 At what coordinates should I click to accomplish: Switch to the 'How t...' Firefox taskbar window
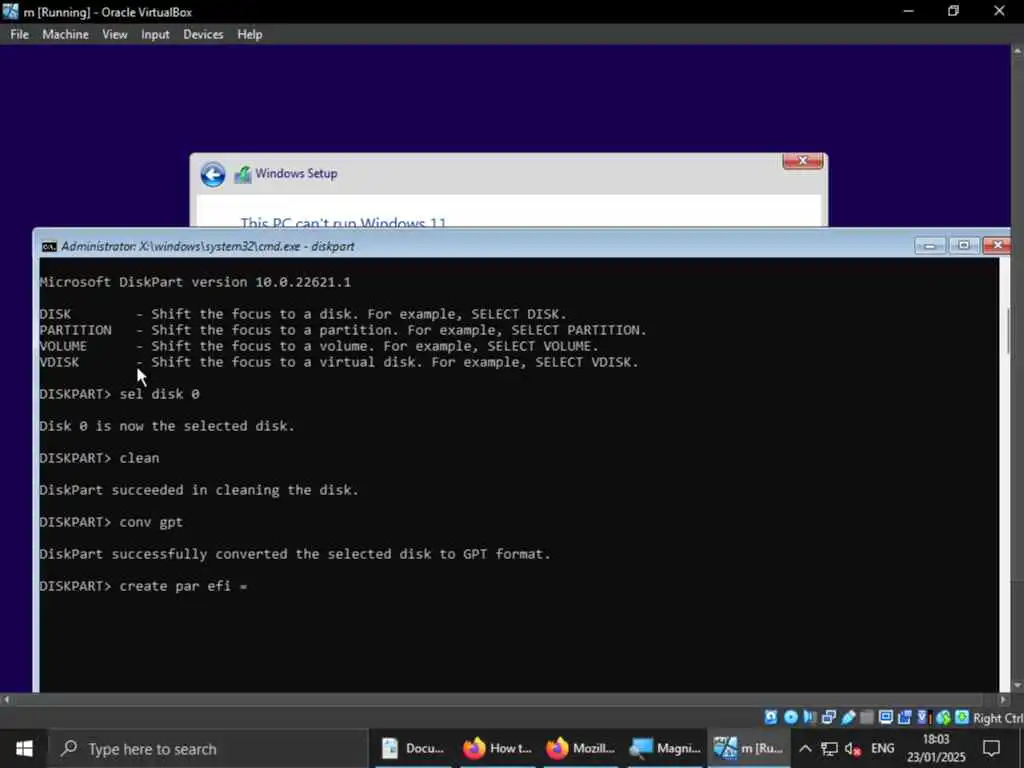(498, 748)
